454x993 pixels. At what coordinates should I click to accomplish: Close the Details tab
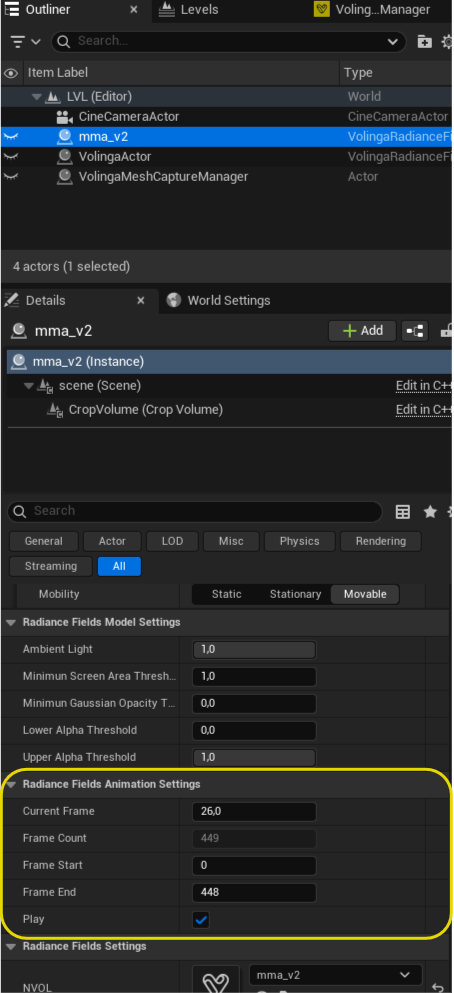141,301
